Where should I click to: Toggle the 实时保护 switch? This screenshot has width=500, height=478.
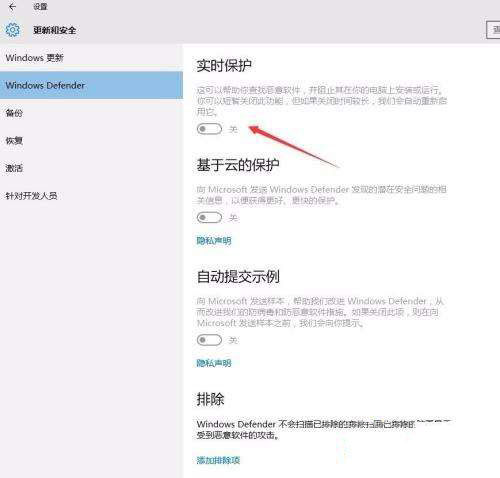coord(209,129)
